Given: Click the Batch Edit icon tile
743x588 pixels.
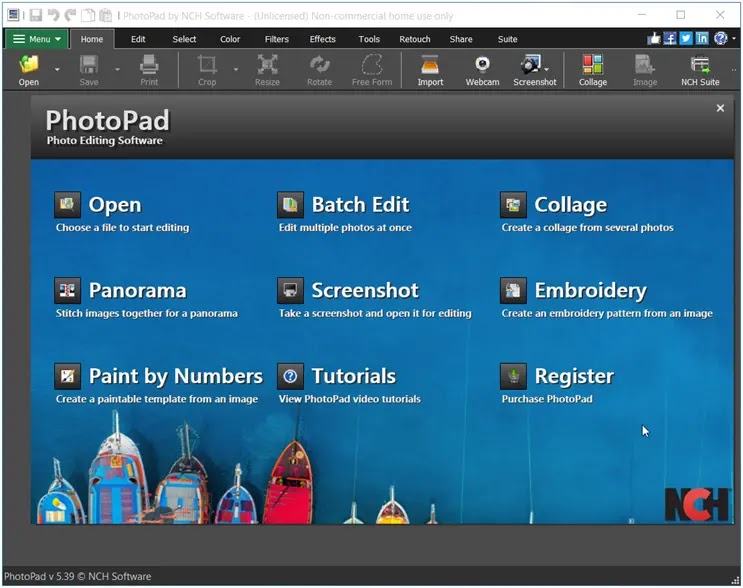Looking at the screenshot, I should (290, 205).
